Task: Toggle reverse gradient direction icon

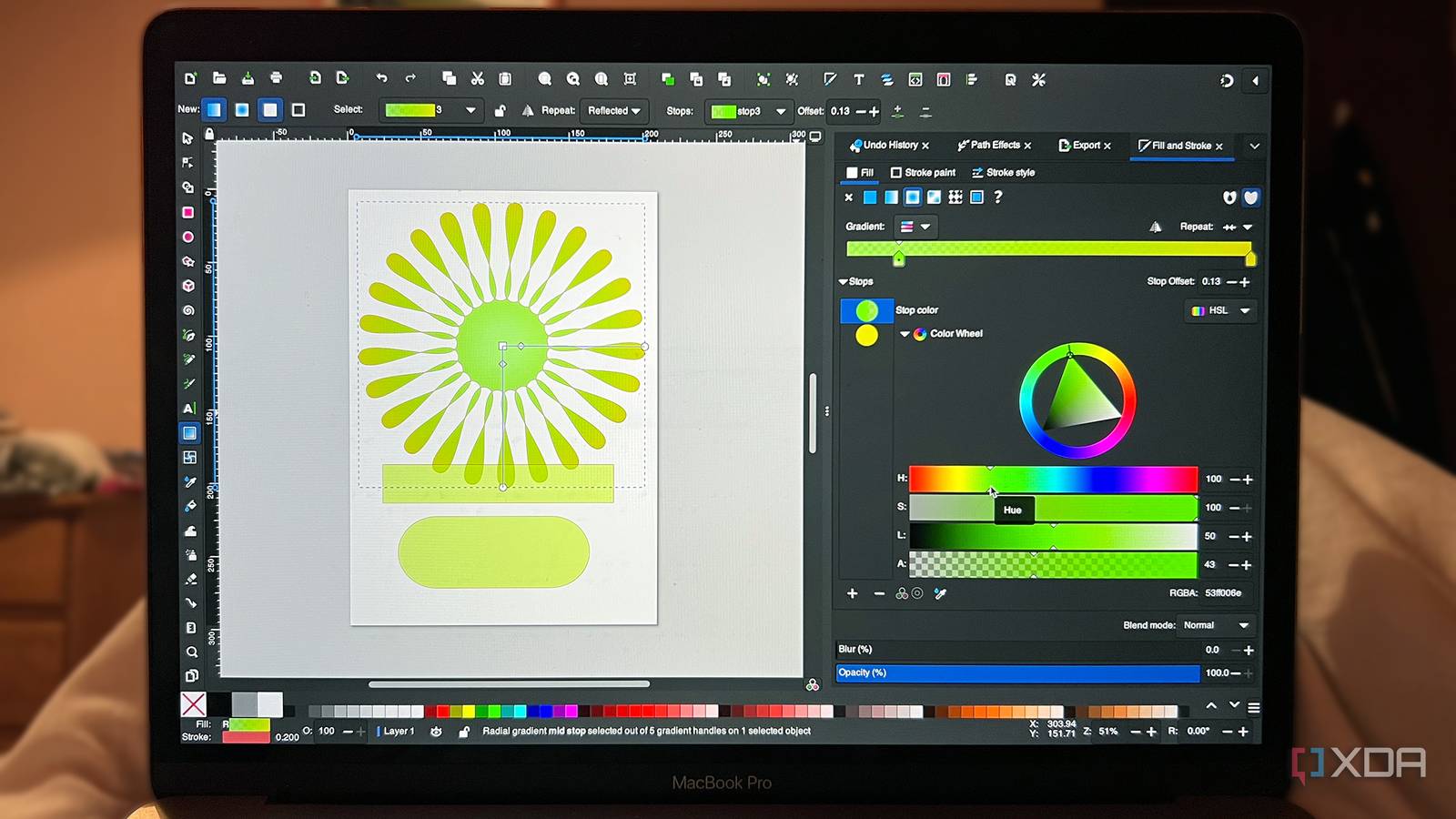Action: (x=1155, y=227)
